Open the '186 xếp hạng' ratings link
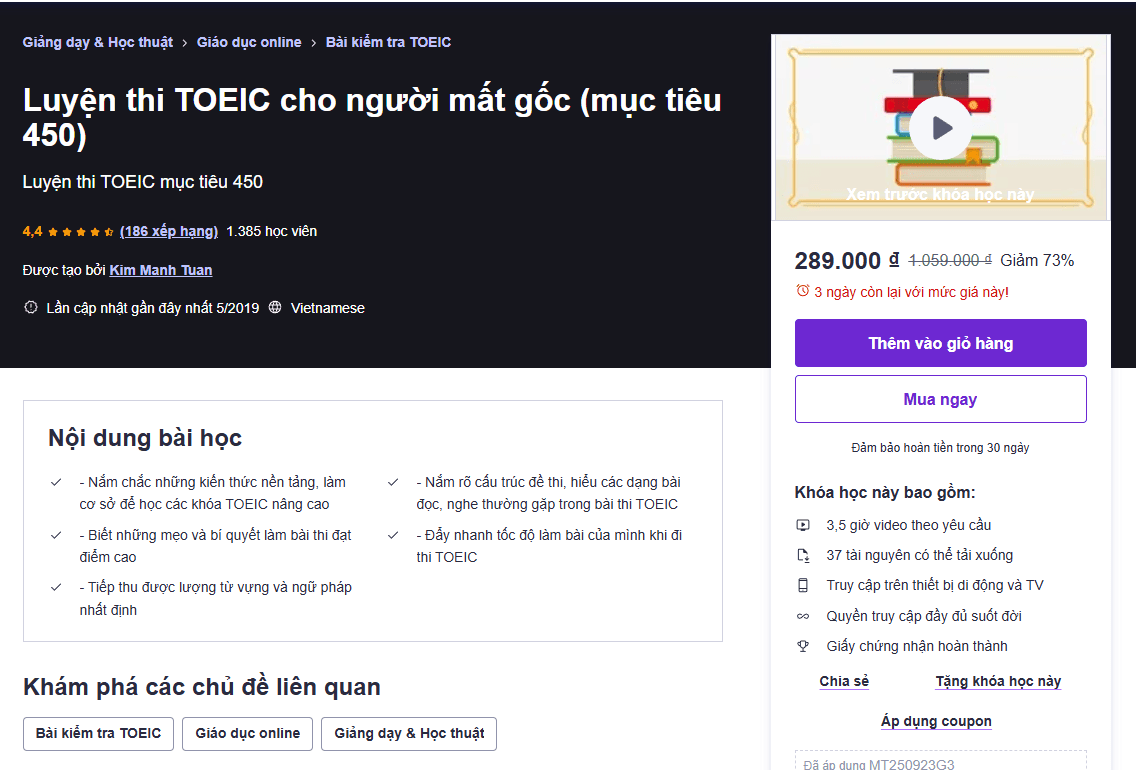Screen dimensions: 1136x770 [x=169, y=231]
